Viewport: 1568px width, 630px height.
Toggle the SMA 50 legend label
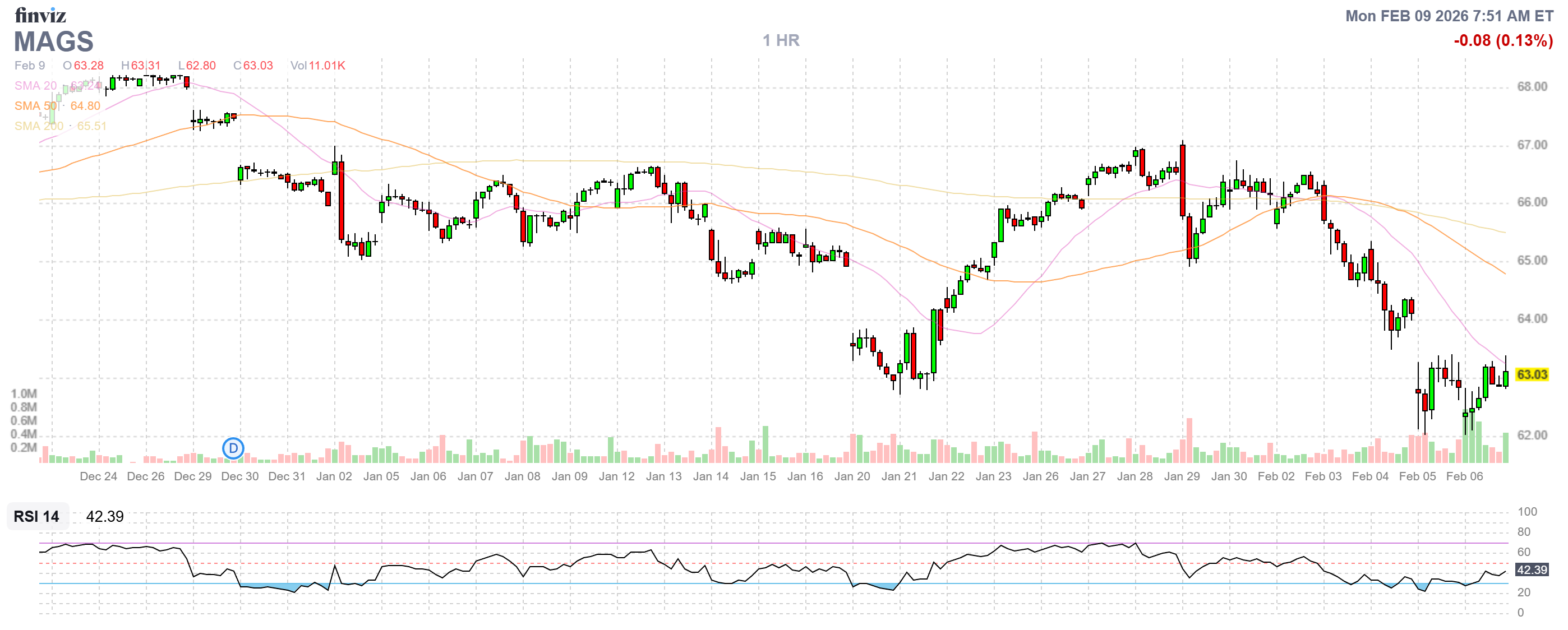(x=35, y=106)
